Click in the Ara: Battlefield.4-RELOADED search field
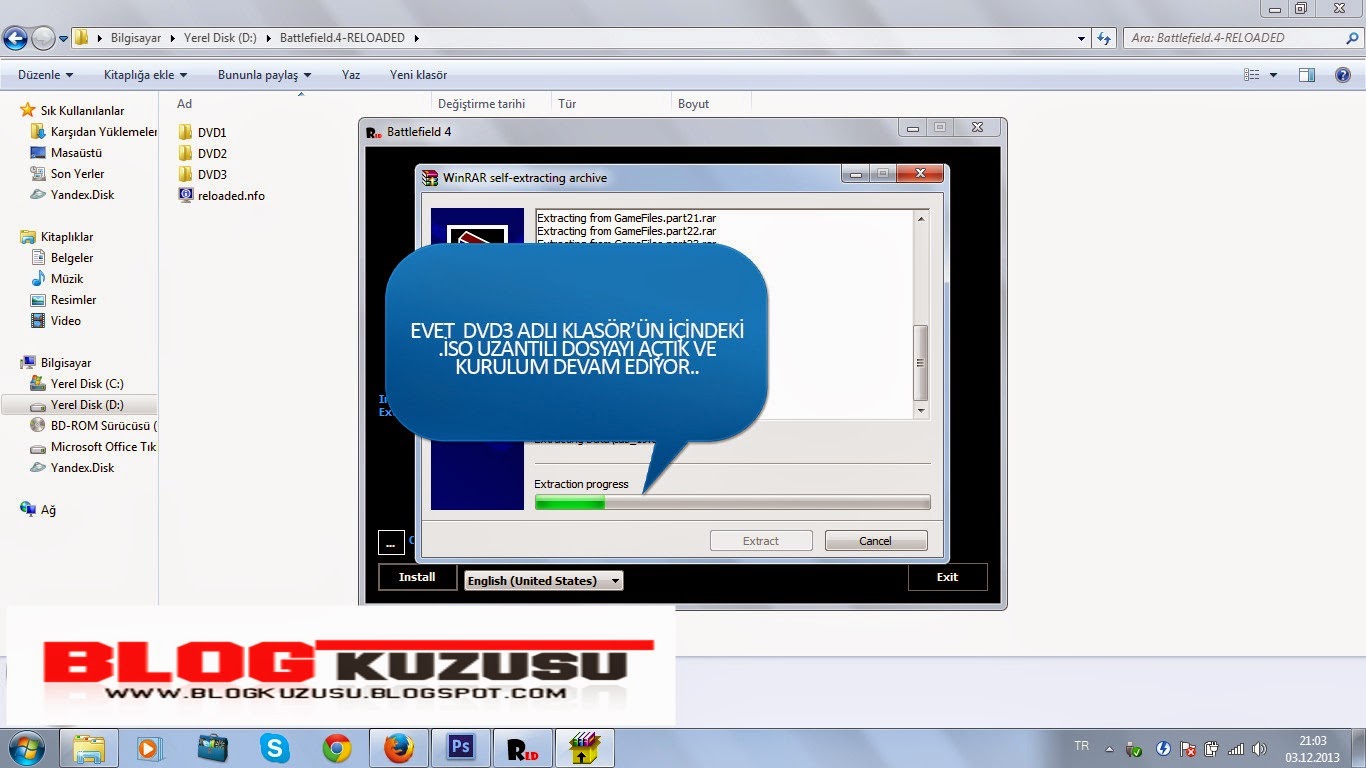 pos(1232,38)
